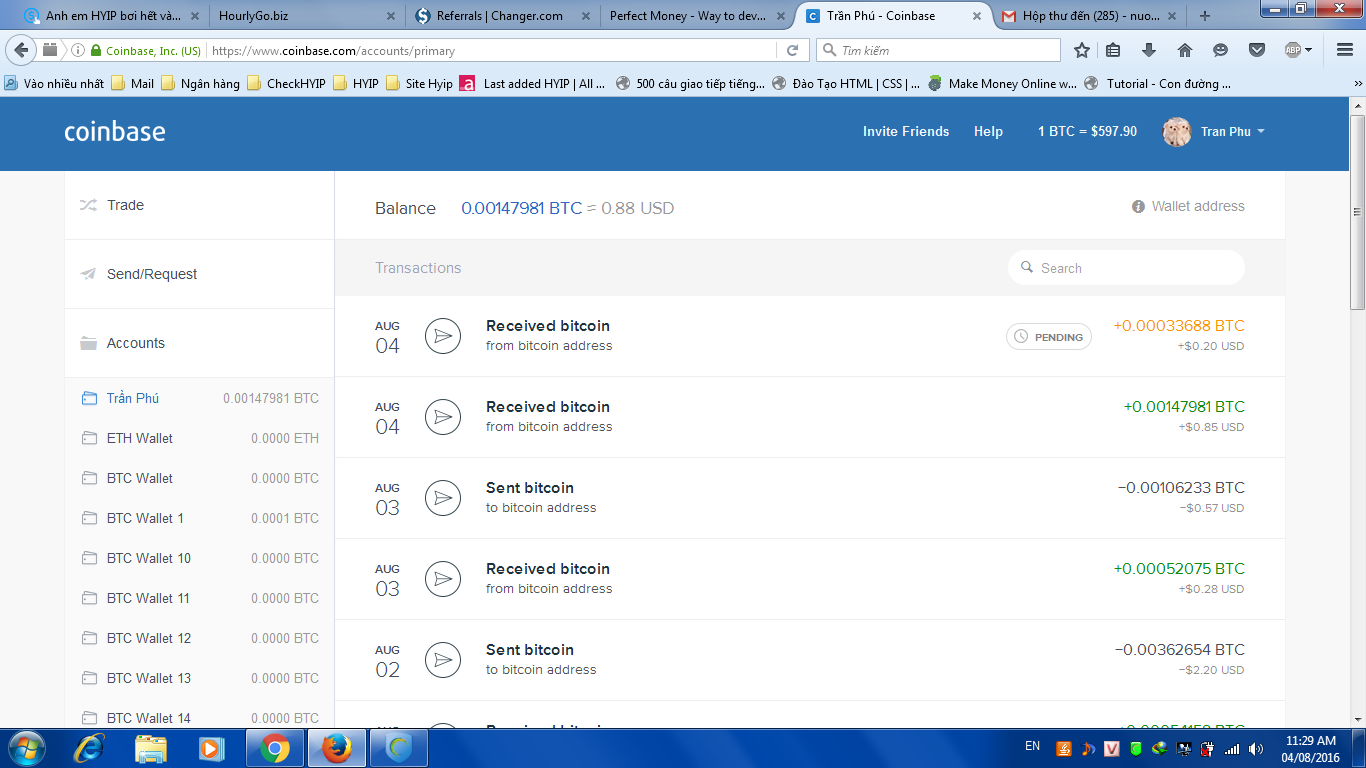Open the Ngân hàng bookmark folder

pos(200,84)
